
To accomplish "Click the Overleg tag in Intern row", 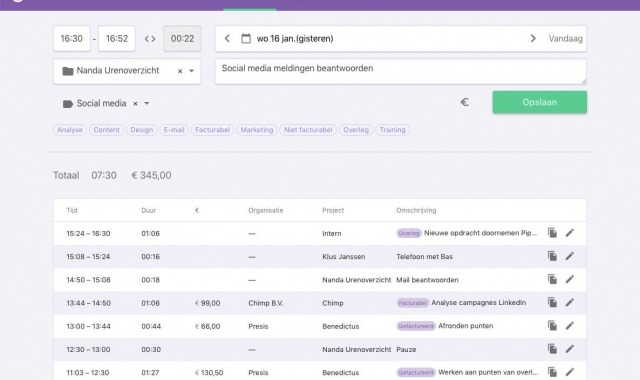I will pos(409,233).
